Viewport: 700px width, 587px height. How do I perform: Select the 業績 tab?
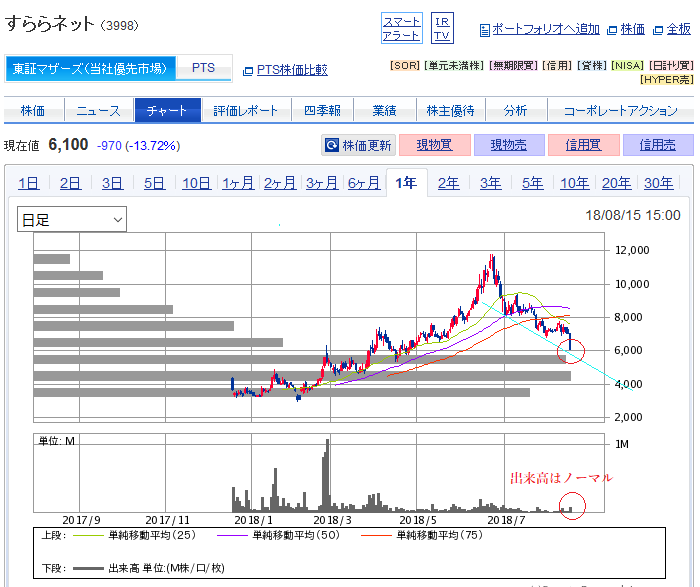384,110
